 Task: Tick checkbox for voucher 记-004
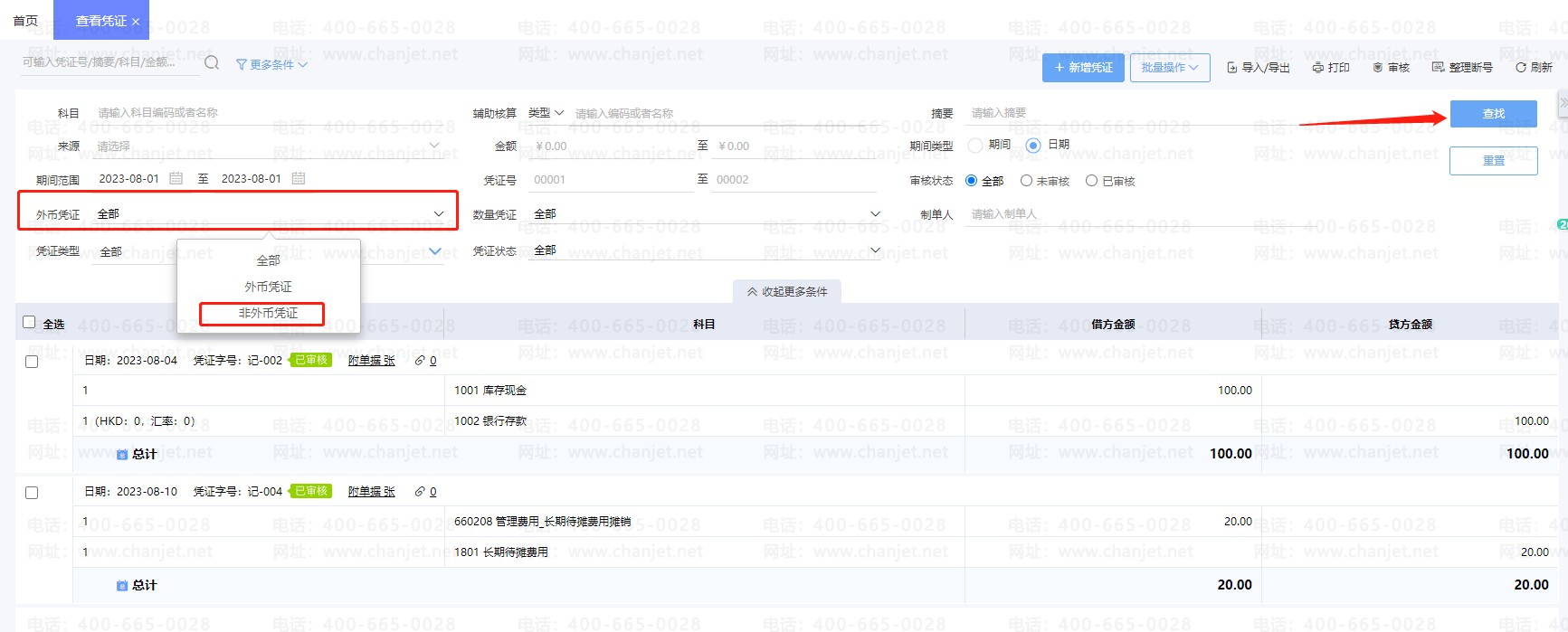point(32,493)
